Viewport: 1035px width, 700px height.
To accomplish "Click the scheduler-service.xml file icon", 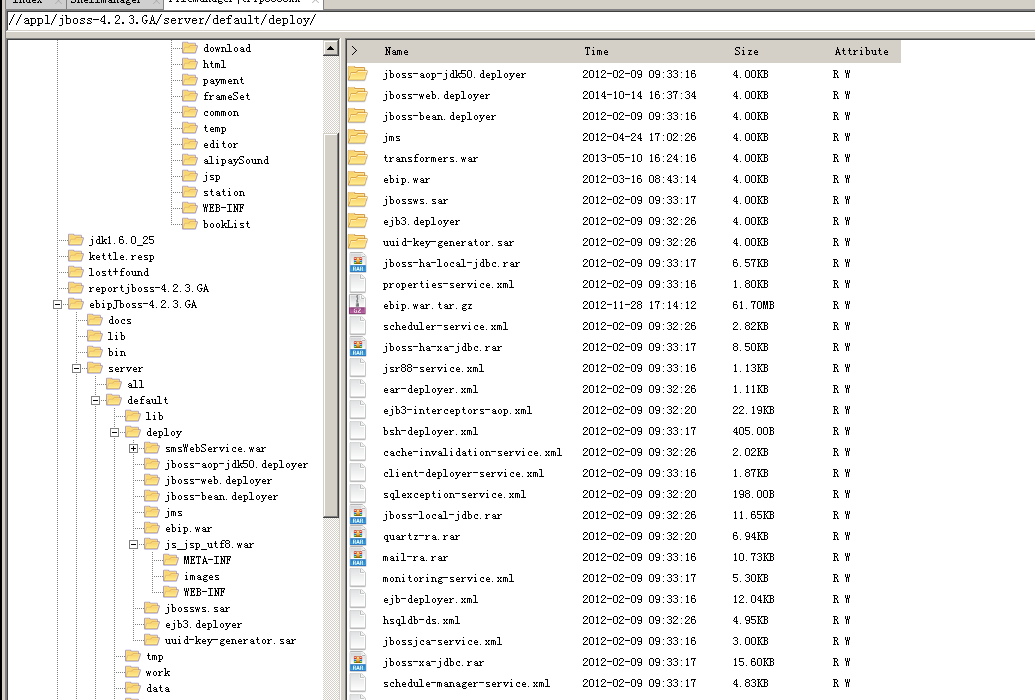I will click(x=358, y=326).
